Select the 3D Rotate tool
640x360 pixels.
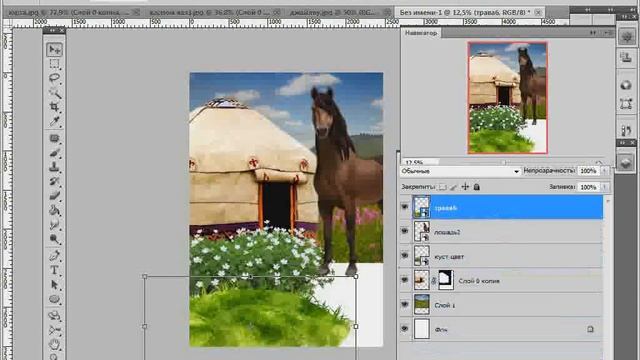[54, 316]
